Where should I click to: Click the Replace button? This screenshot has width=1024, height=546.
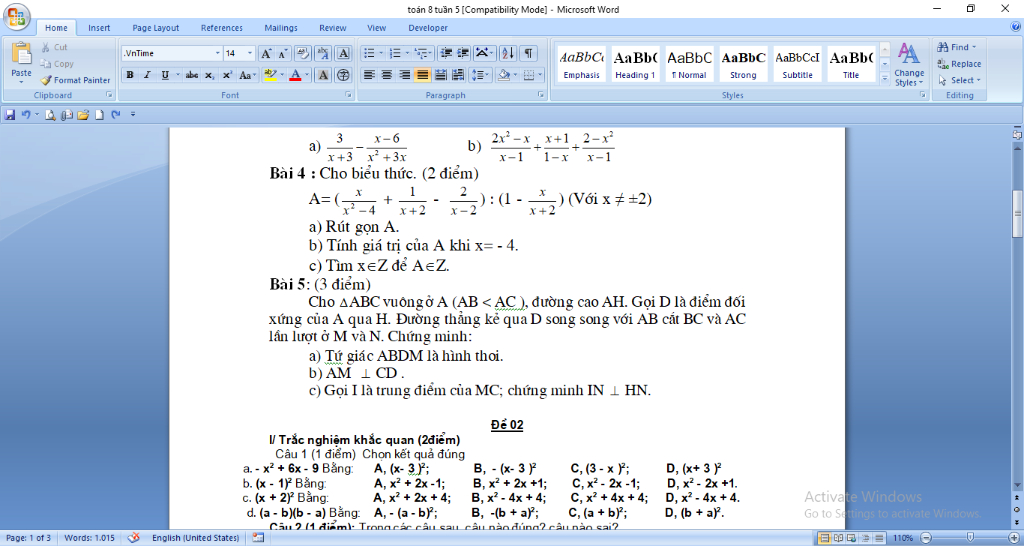pyautogui.click(x=959, y=64)
